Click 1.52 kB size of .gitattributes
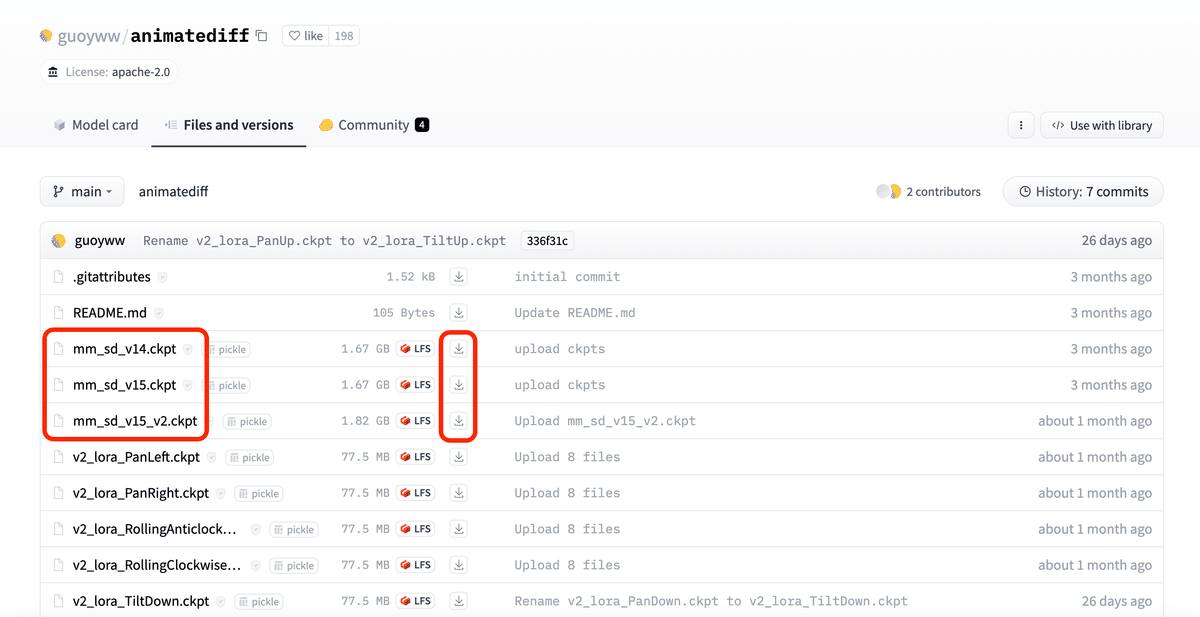The height and width of the screenshot is (617, 1200). (x=411, y=277)
